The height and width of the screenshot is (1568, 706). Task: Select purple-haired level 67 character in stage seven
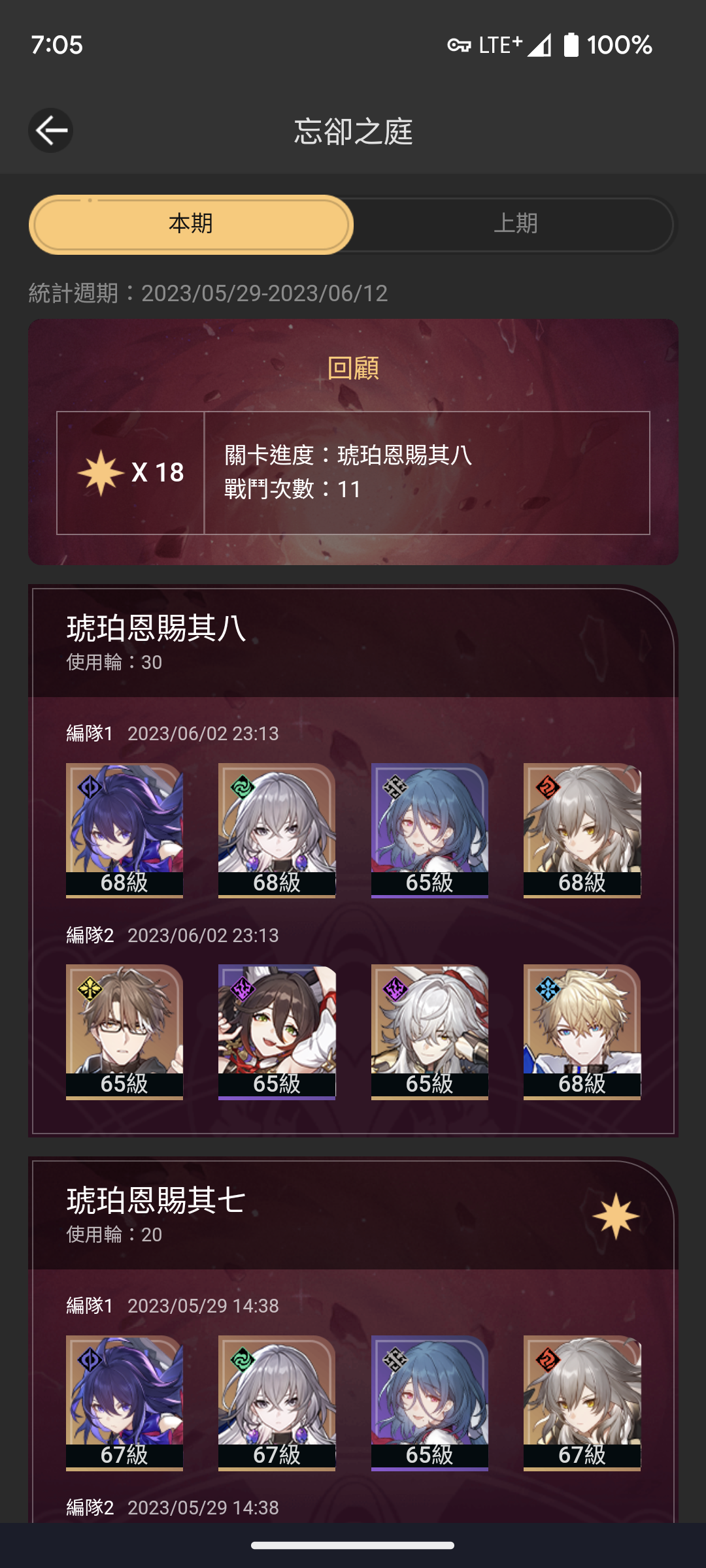124,1403
